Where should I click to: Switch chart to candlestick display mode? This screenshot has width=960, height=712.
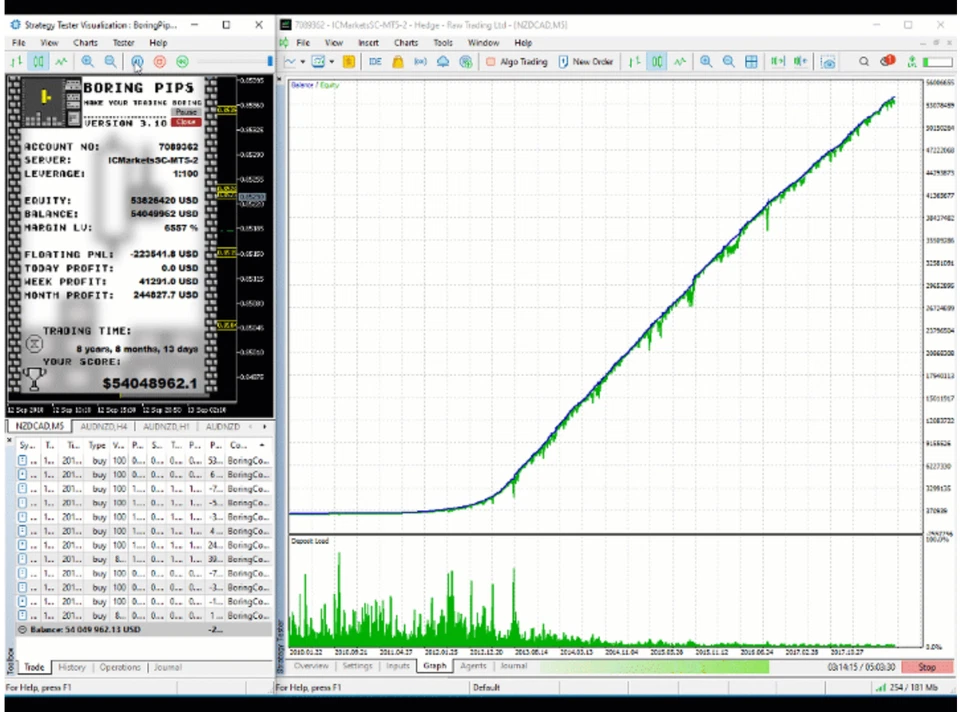[x=656, y=61]
